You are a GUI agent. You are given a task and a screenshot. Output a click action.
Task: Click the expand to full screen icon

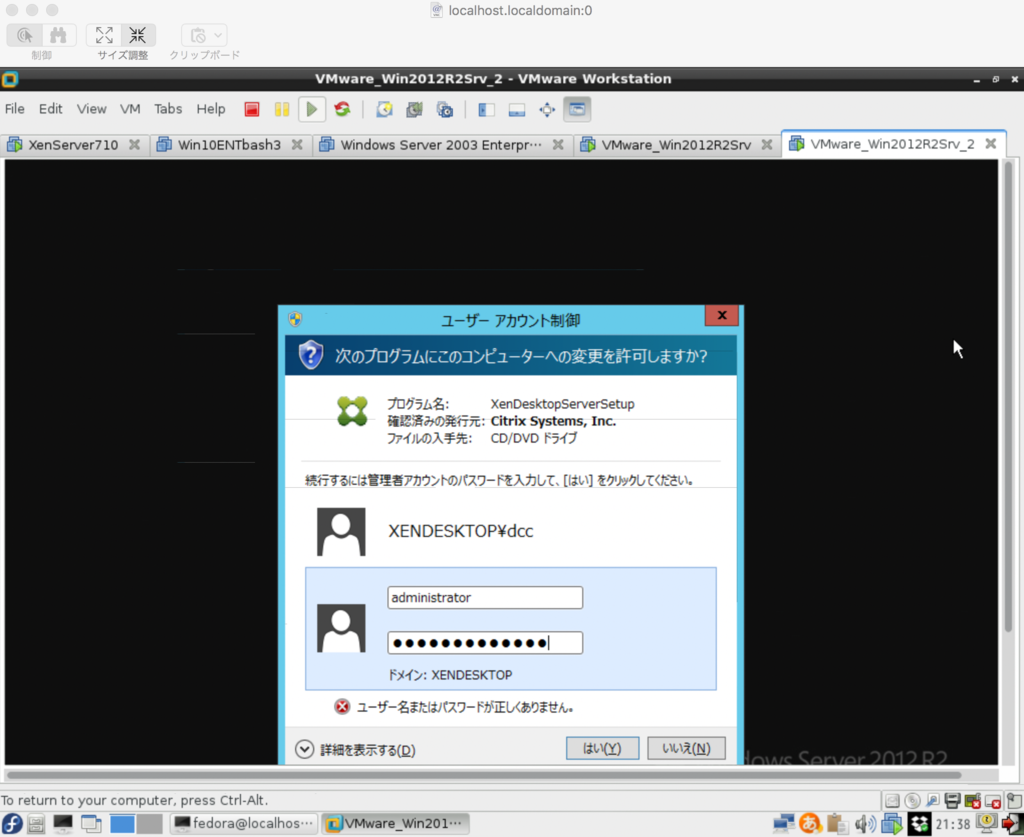pos(104,35)
